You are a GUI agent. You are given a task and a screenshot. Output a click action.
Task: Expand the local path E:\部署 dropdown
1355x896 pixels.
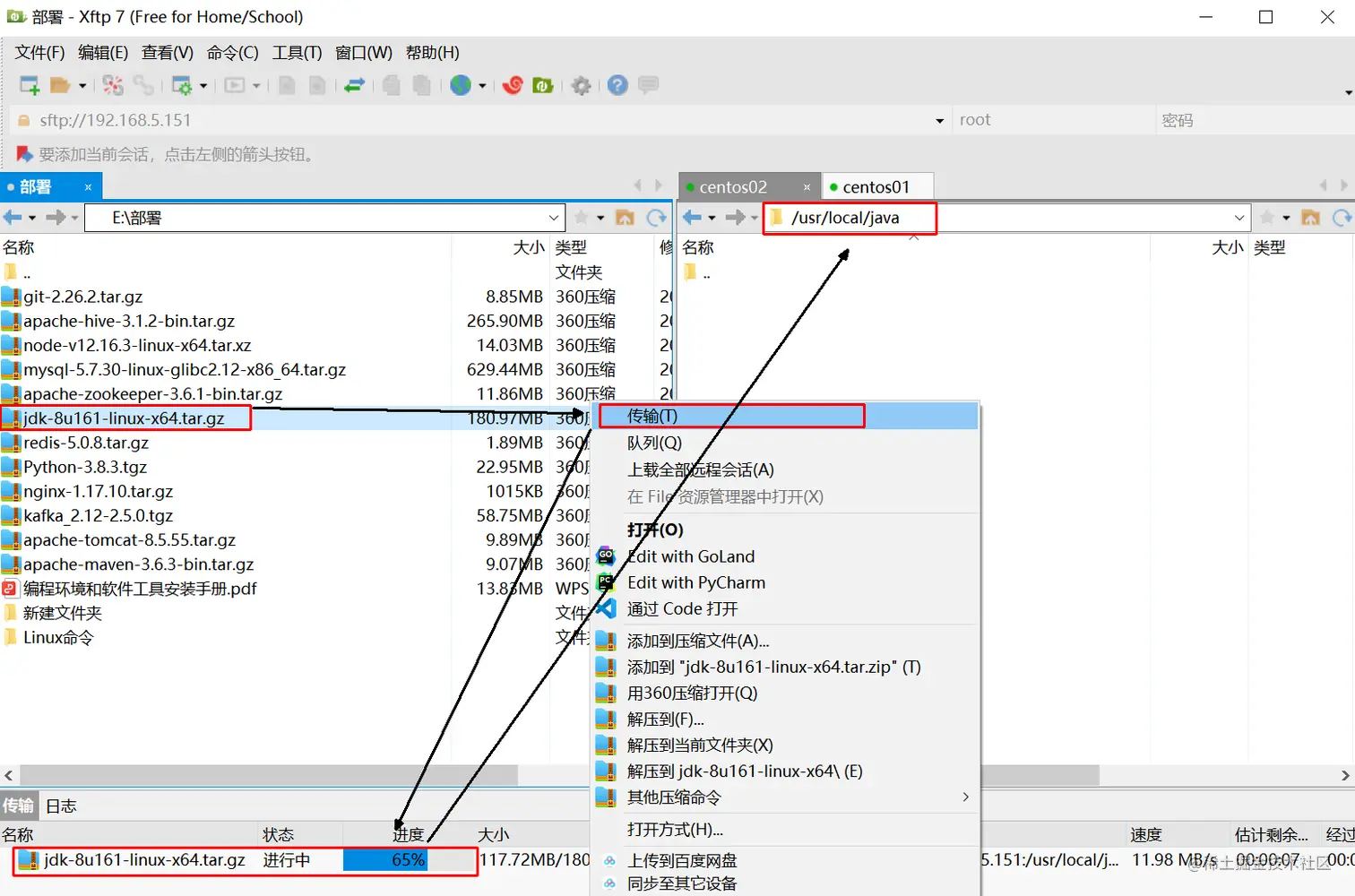click(x=554, y=218)
